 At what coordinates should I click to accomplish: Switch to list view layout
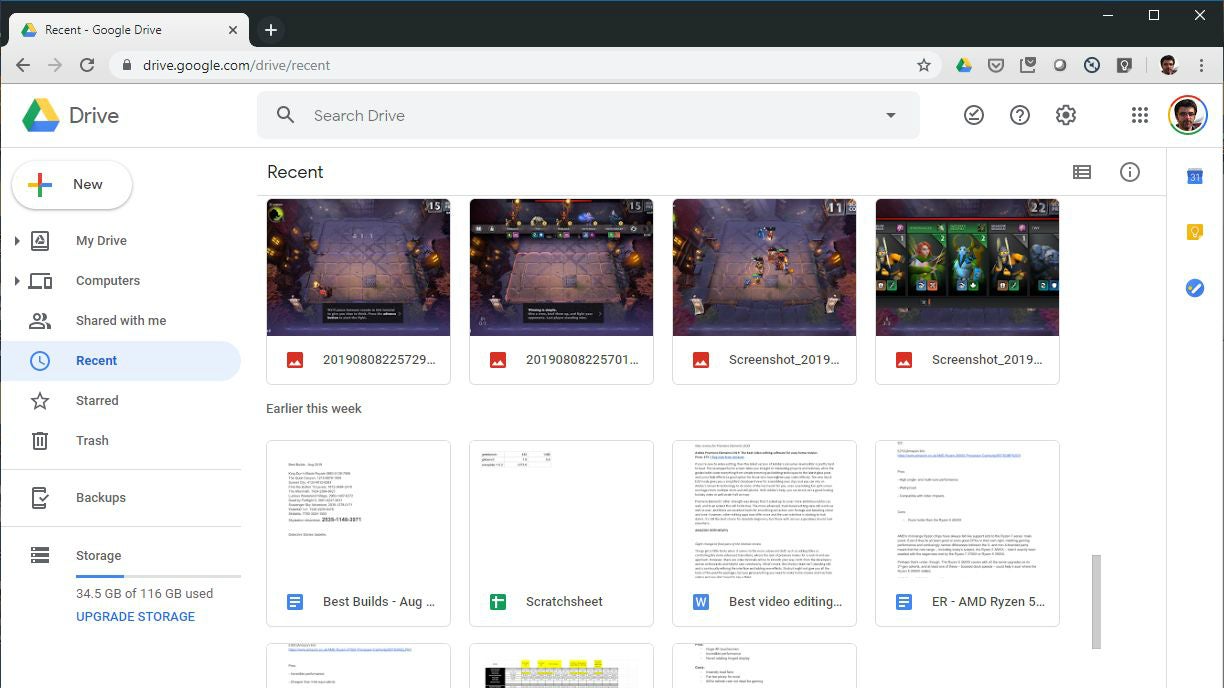pos(1082,172)
